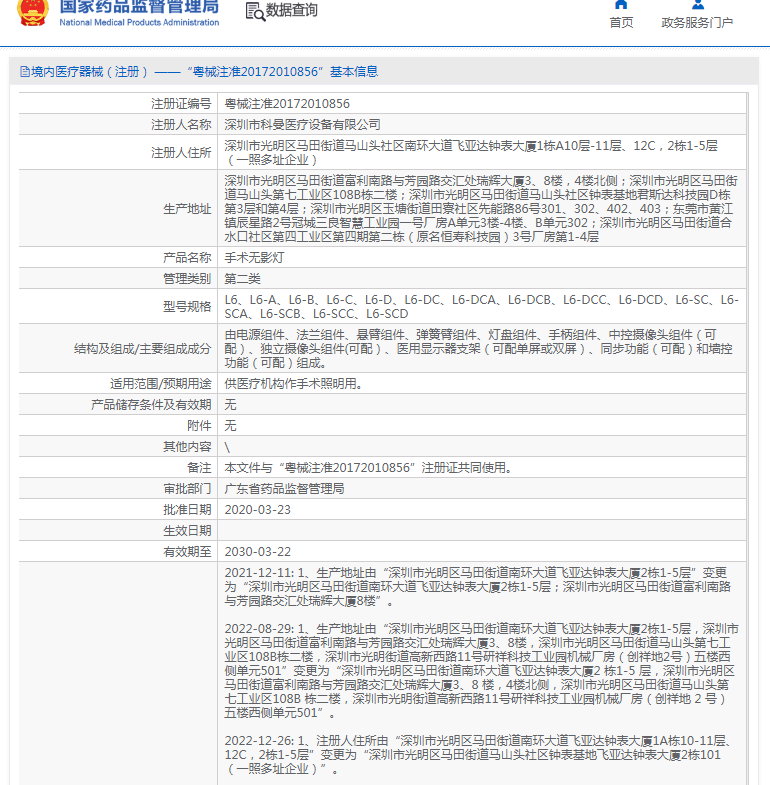Viewport: 770px width, 785px height.
Task: Select the 2022-12-26 change record paragraph
Action: (477, 755)
